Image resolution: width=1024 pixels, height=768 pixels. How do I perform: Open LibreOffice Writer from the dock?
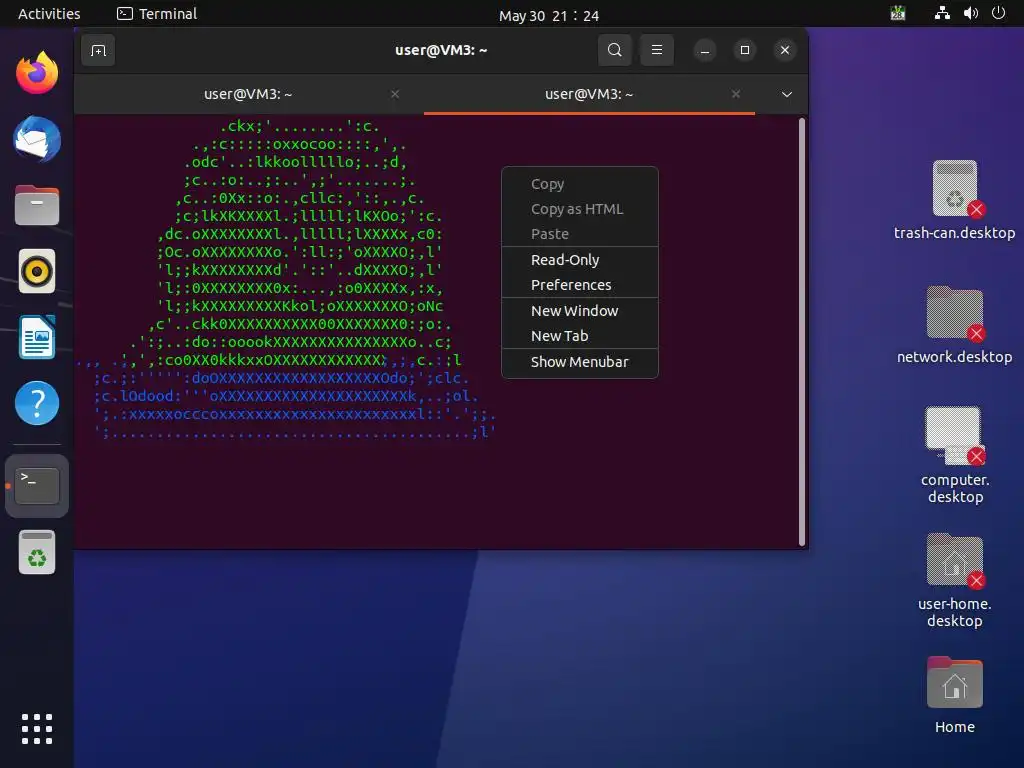(x=37, y=337)
